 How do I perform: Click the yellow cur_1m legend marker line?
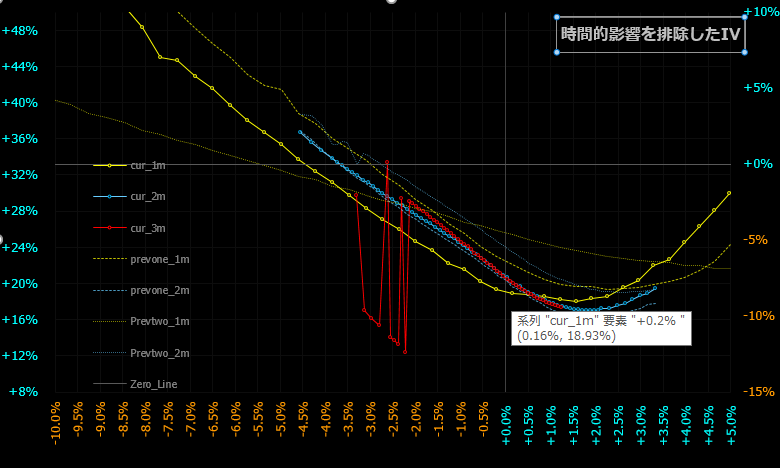(110, 166)
